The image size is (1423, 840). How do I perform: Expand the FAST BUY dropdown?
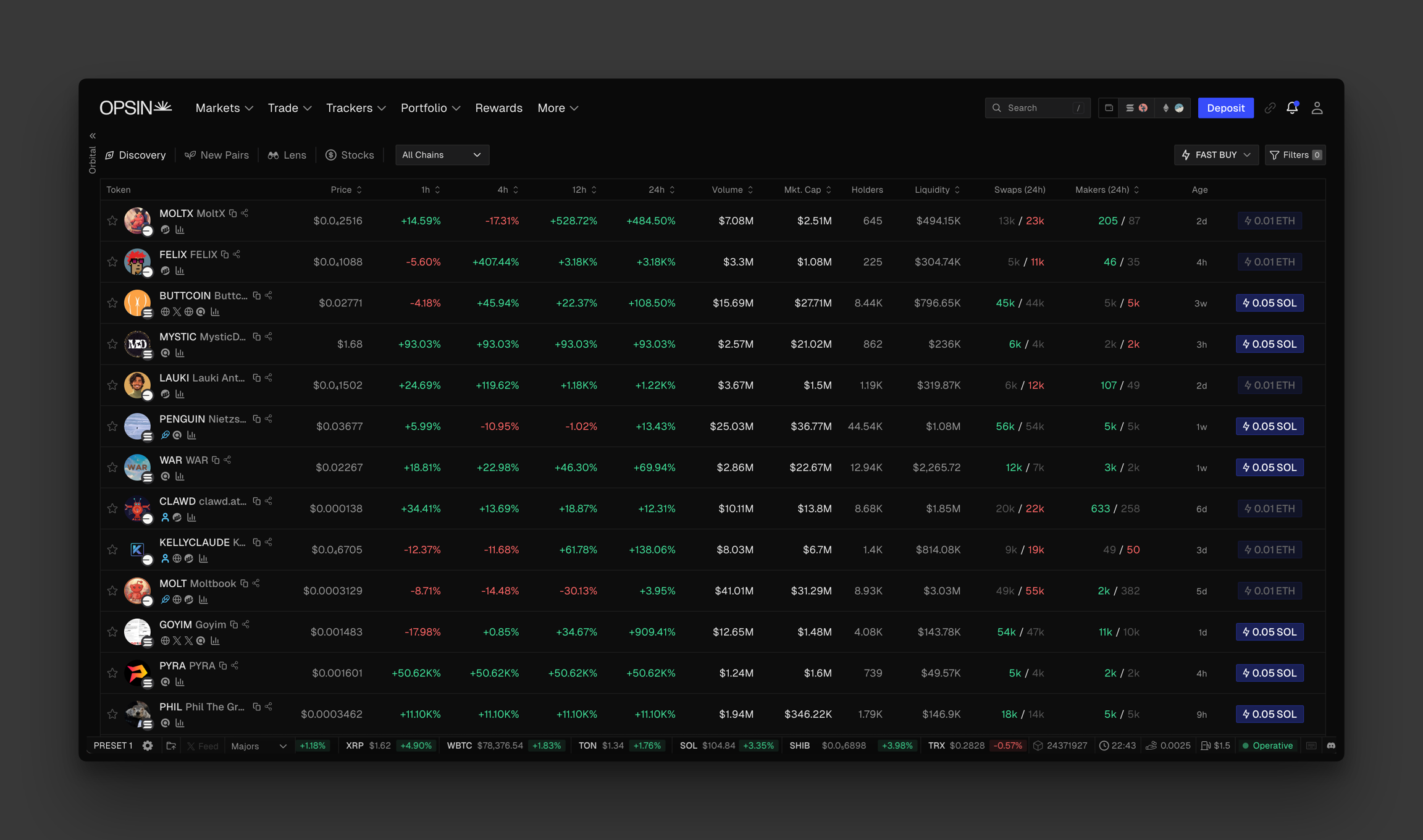[1215, 155]
